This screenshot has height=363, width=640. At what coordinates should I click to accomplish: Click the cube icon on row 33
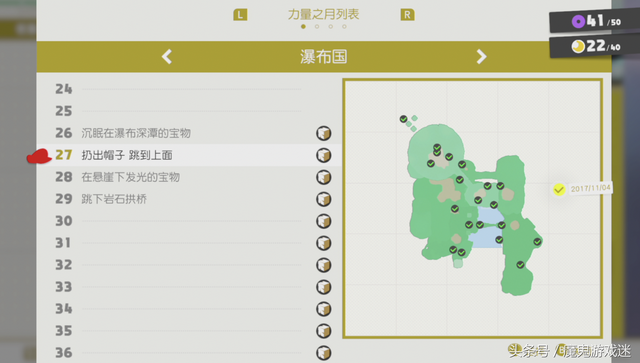(x=324, y=287)
